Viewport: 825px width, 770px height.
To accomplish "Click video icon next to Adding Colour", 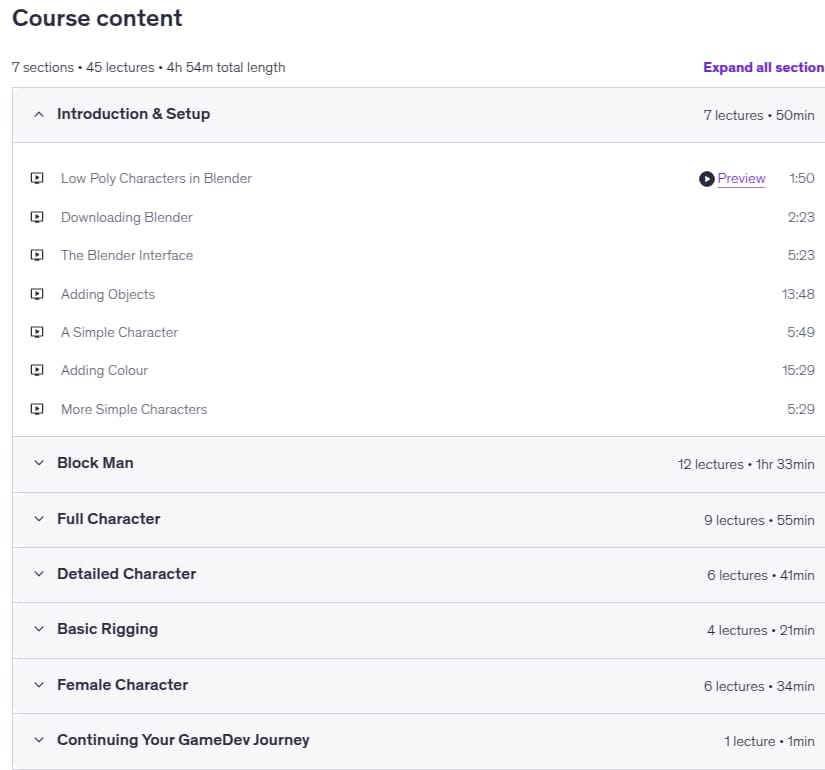I will tap(37, 371).
